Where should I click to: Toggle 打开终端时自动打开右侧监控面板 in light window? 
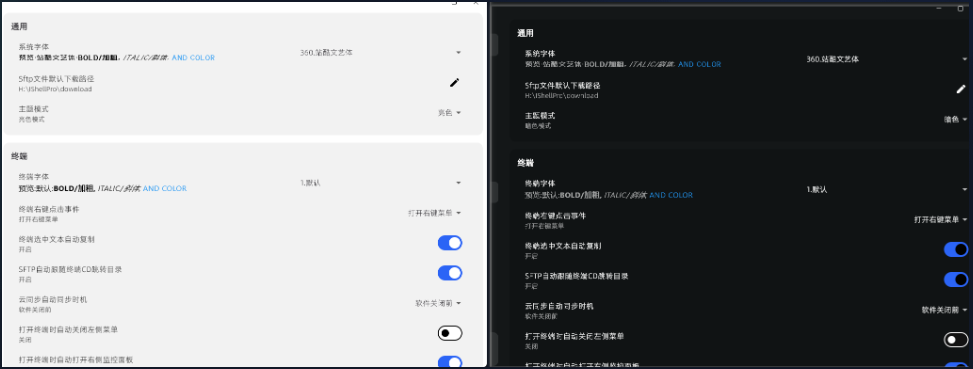pos(450,362)
